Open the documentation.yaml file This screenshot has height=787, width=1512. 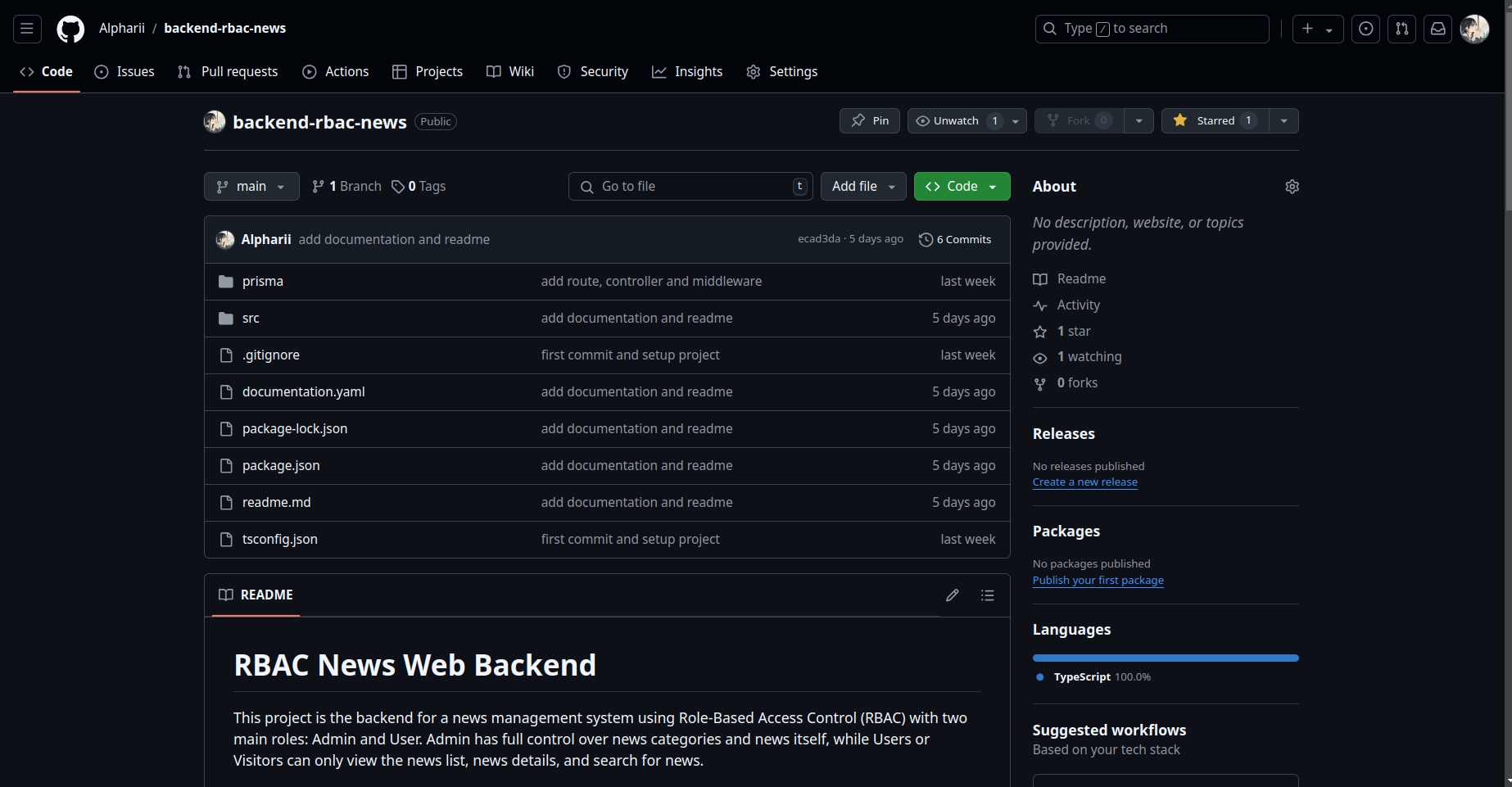pyautogui.click(x=304, y=392)
